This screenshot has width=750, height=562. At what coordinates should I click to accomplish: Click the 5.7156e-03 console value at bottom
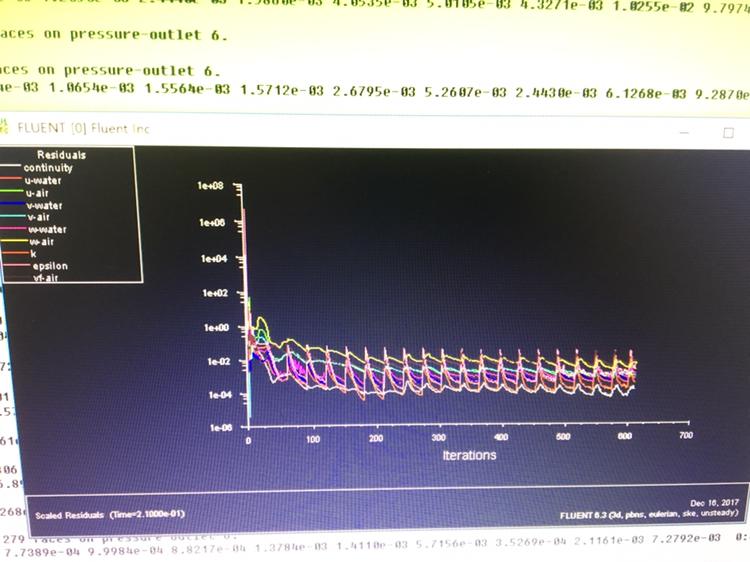click(451, 542)
